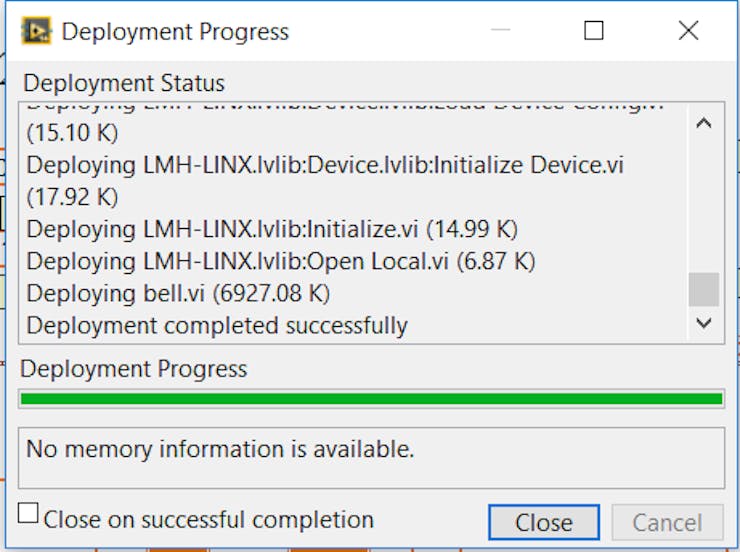Enable Close on successful completion checkbox
740x552 pixels.
28,513
